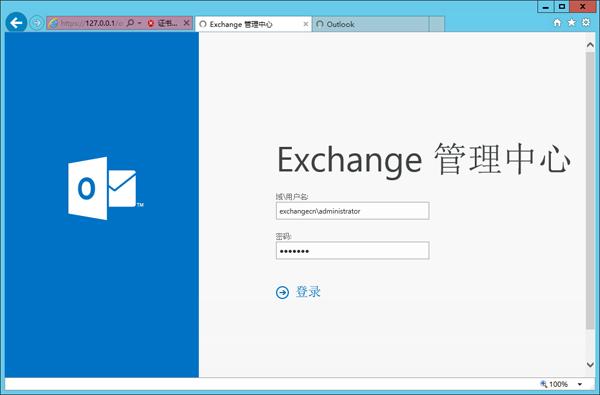Click the 密码 password field
The height and width of the screenshot is (395, 600).
(352, 251)
